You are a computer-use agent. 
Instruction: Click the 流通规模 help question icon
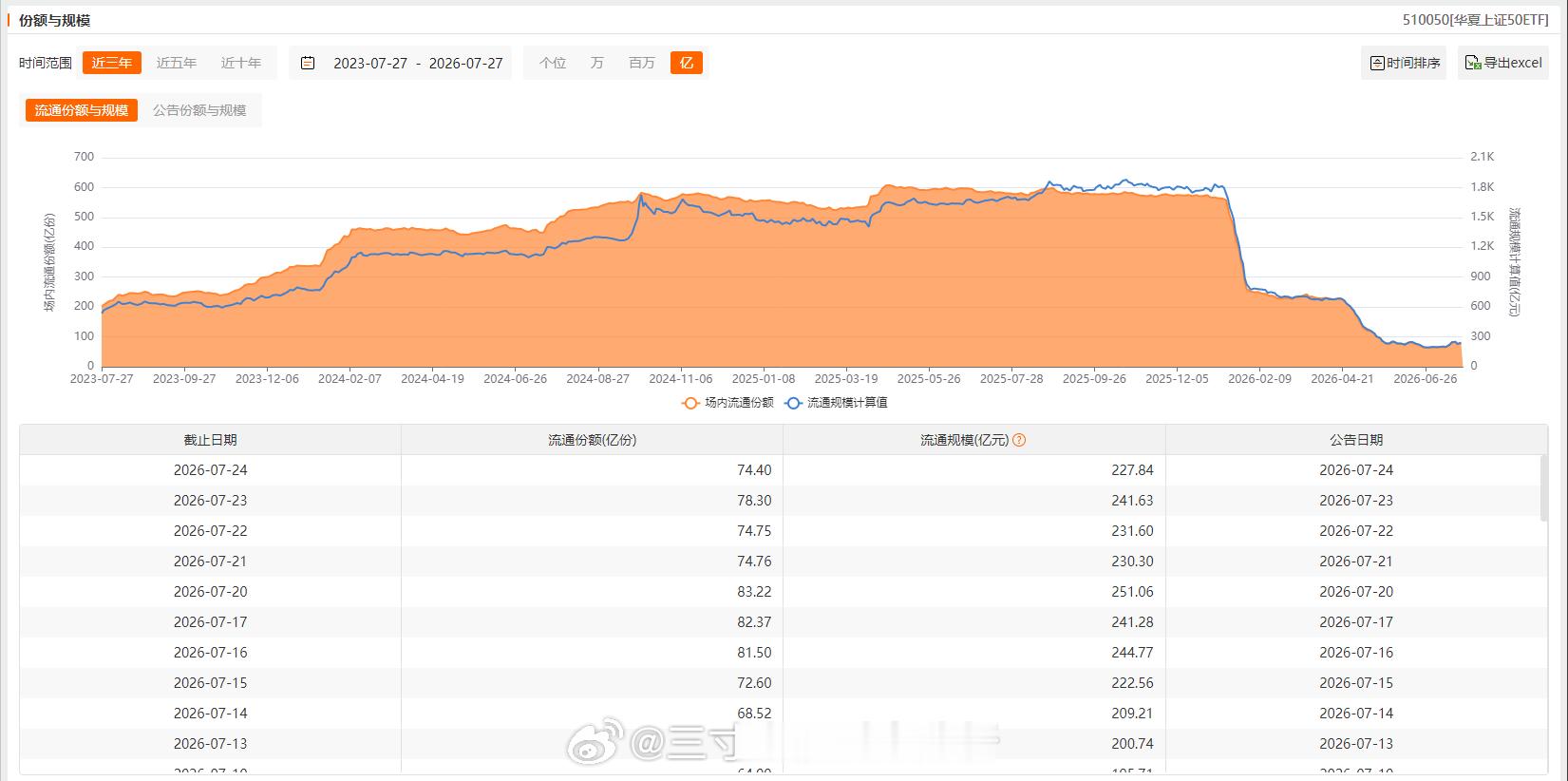point(1019,440)
